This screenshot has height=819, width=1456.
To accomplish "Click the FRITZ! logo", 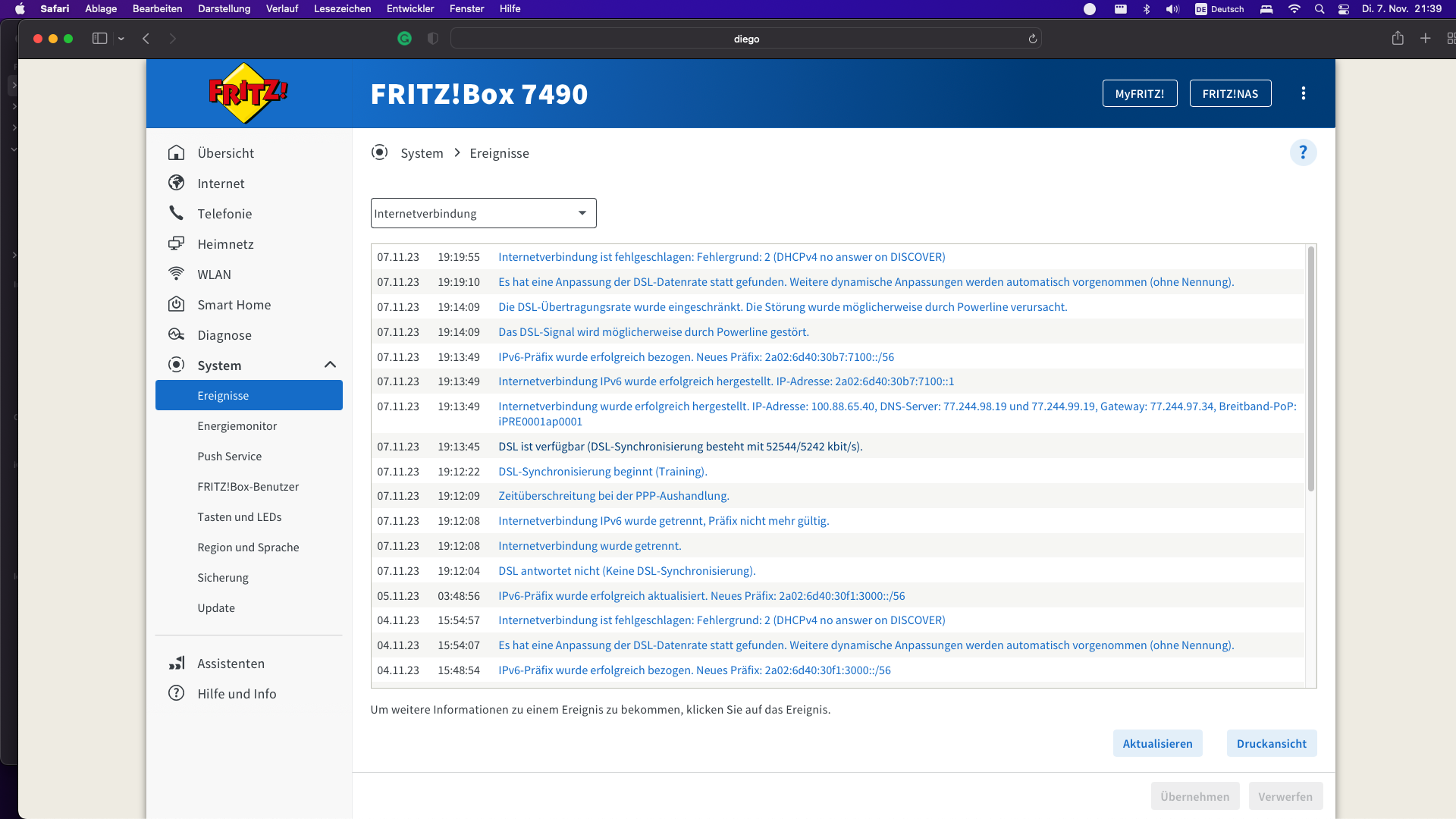I will click(246, 93).
